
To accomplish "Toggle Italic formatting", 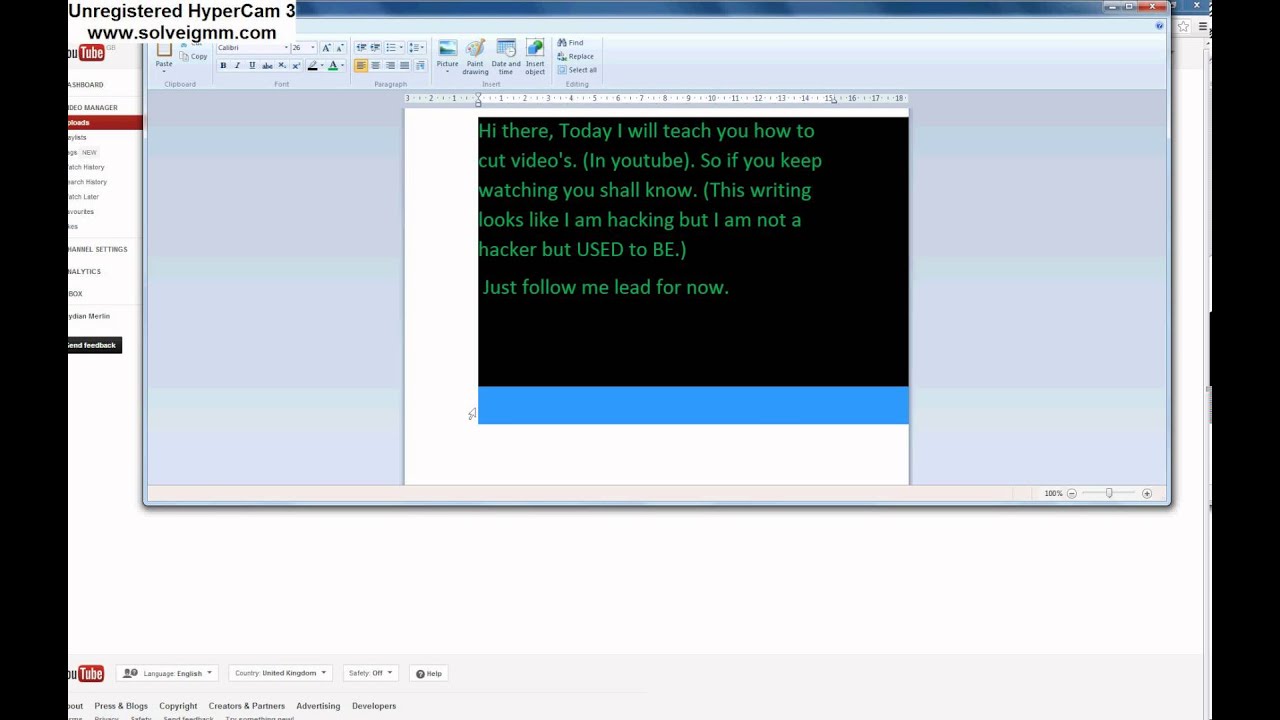I will tap(237, 66).
